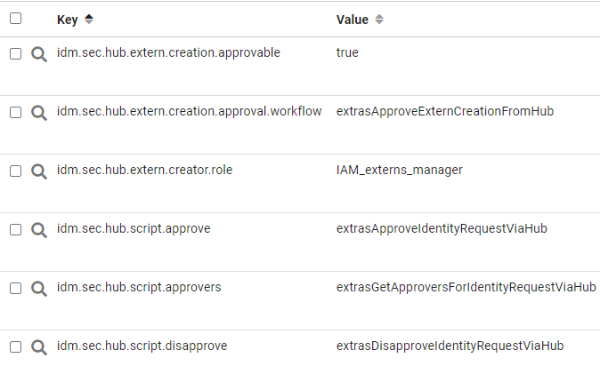Click the Value column header label

(352, 20)
